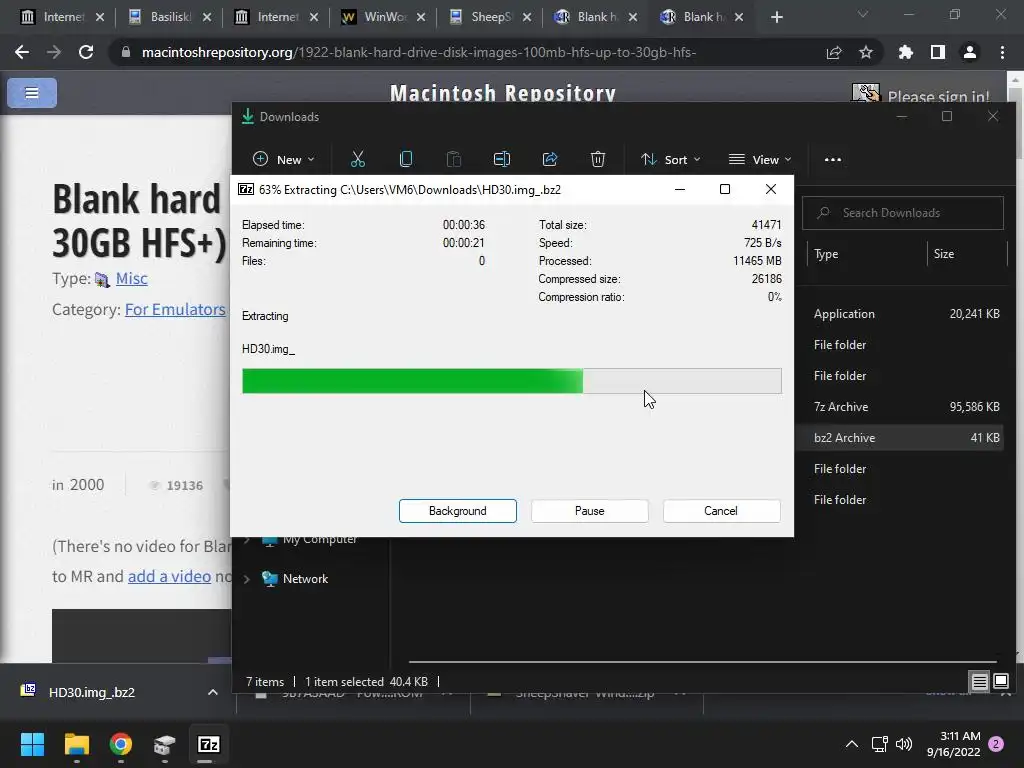
Task: Click the Type column header
Action: 826,254
